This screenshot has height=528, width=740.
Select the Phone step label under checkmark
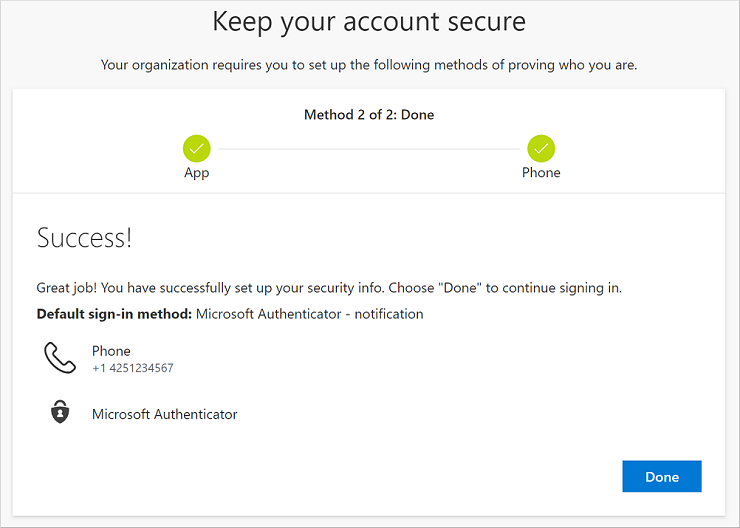tap(541, 173)
